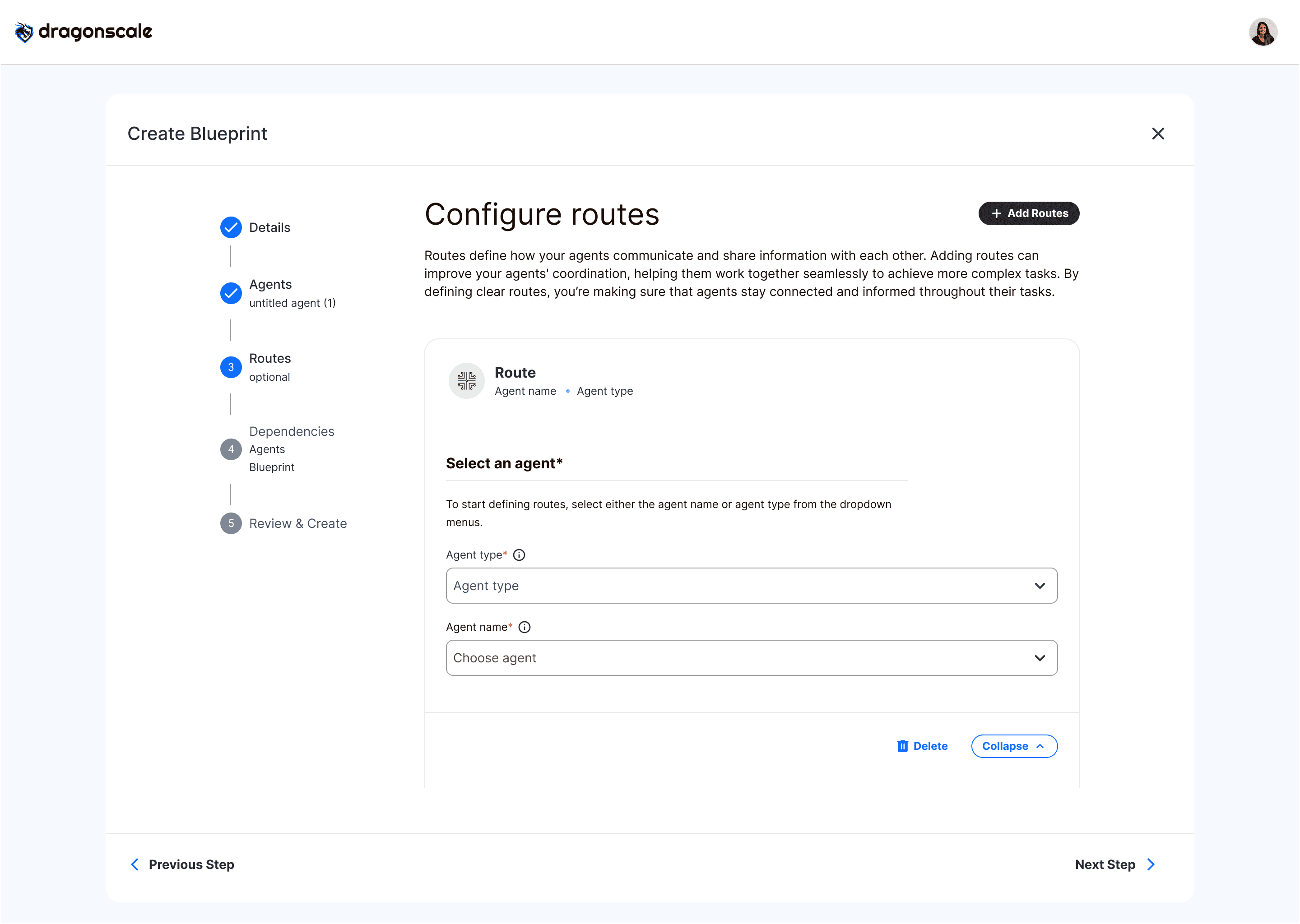
Task: Collapse the Route card
Action: pos(1014,746)
